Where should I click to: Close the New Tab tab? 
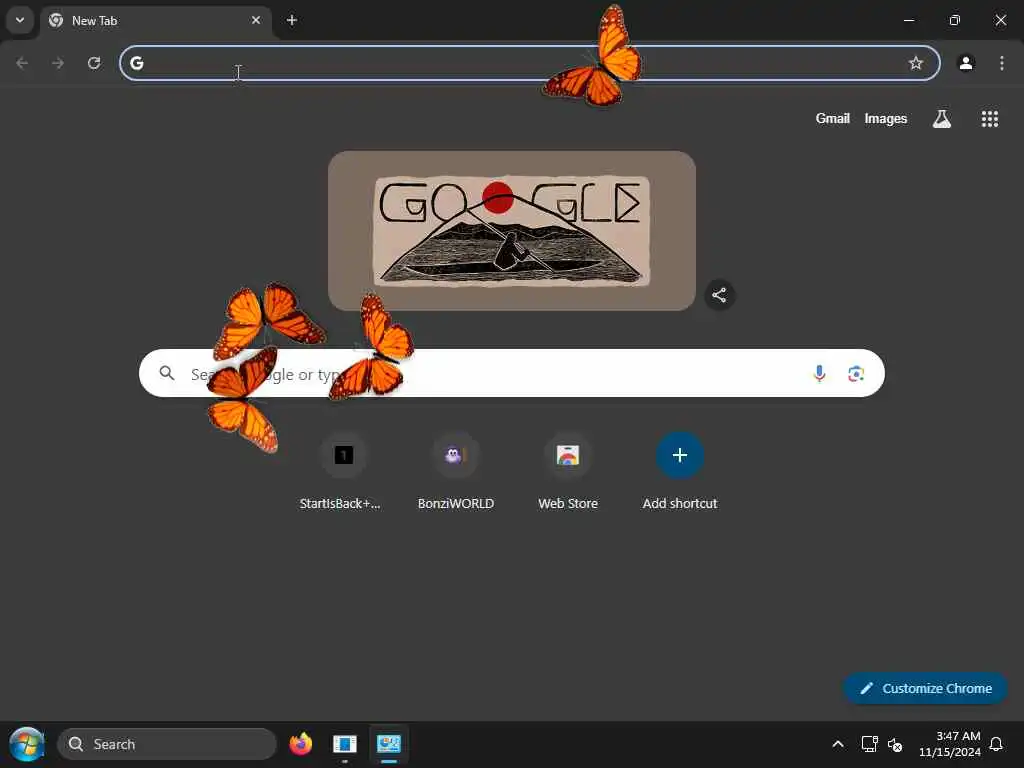tap(256, 20)
